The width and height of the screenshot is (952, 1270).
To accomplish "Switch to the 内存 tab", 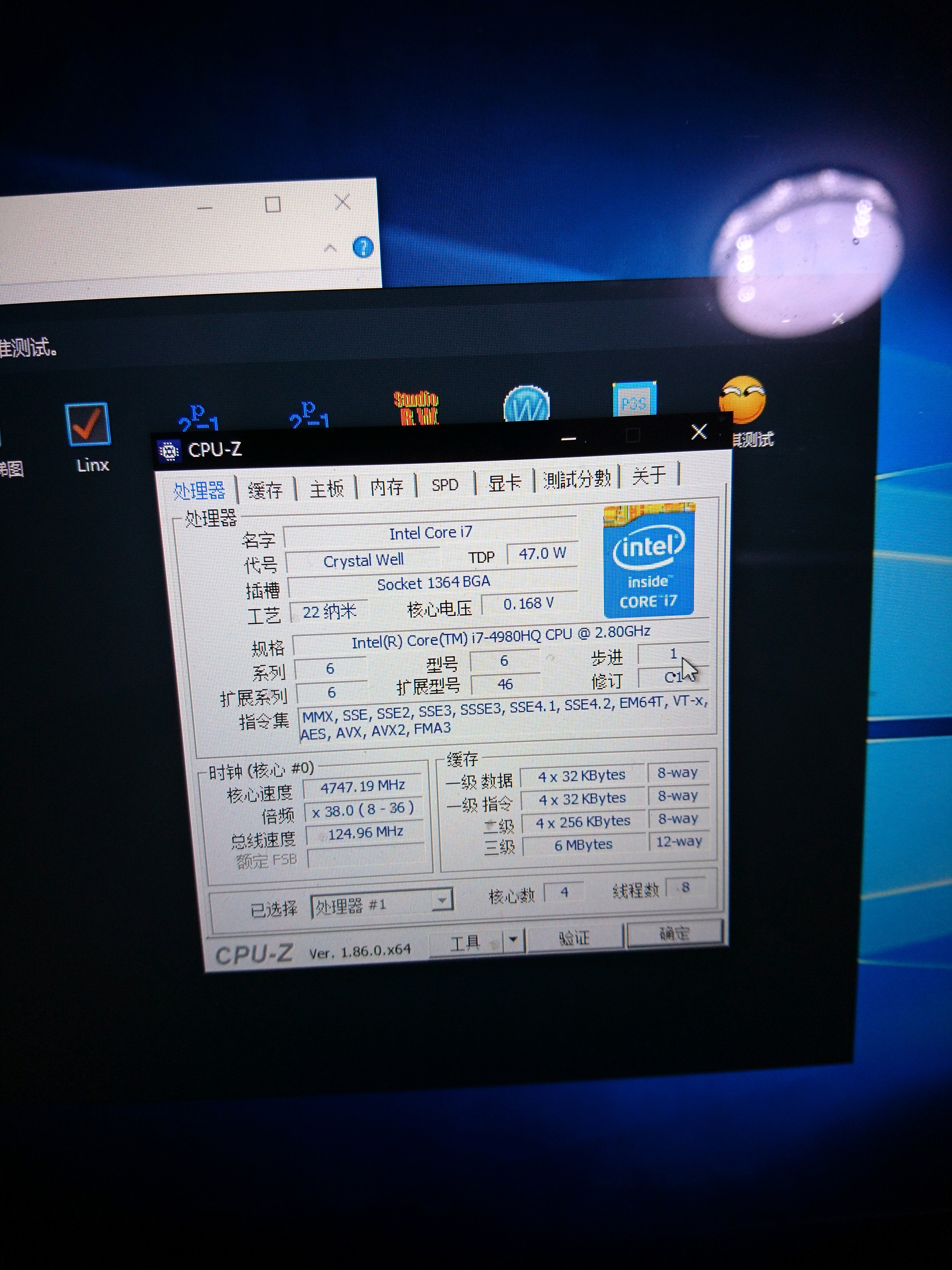I will pyautogui.click(x=386, y=486).
